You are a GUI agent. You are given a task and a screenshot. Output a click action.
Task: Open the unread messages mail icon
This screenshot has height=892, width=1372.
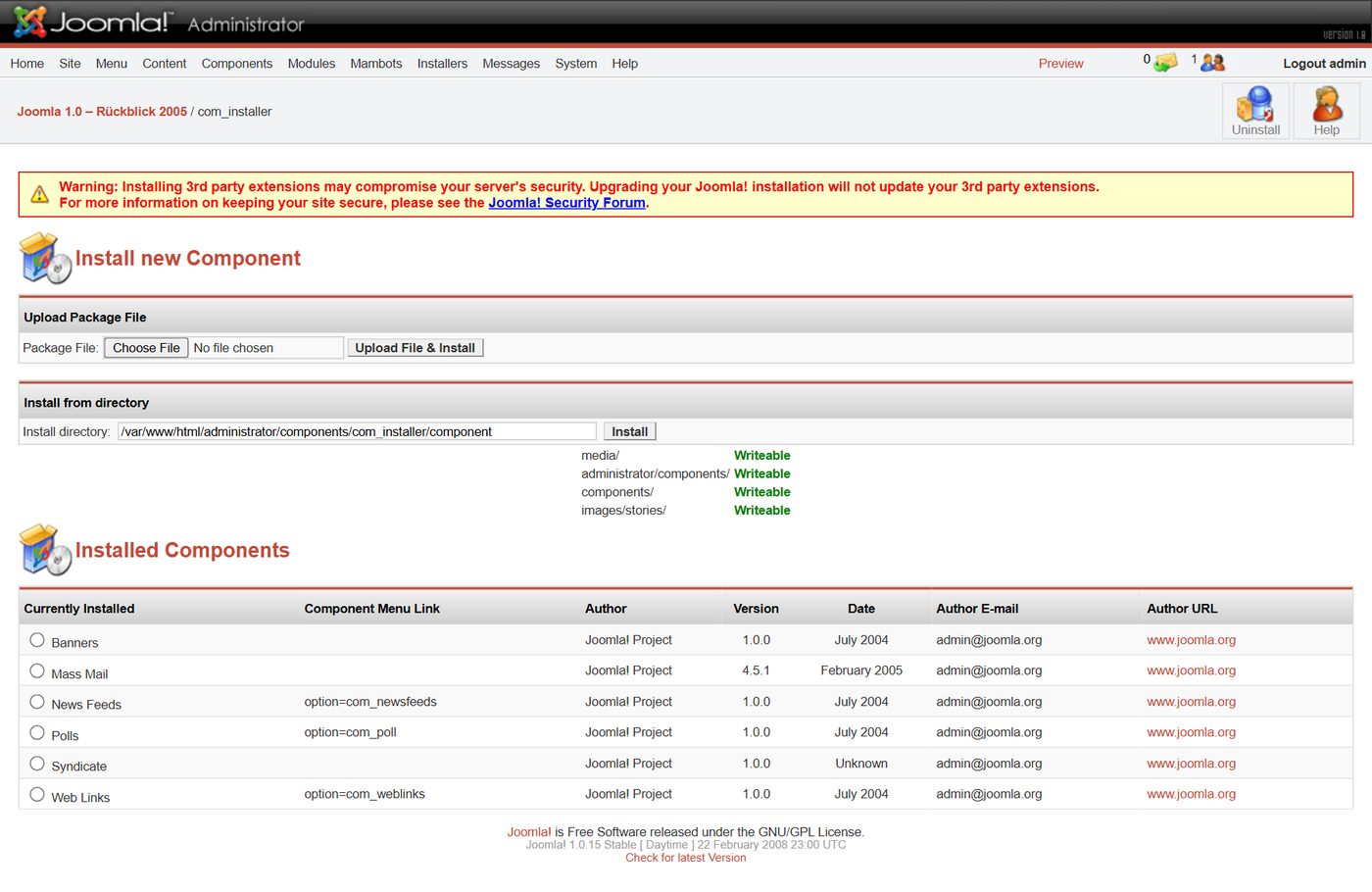click(1165, 63)
